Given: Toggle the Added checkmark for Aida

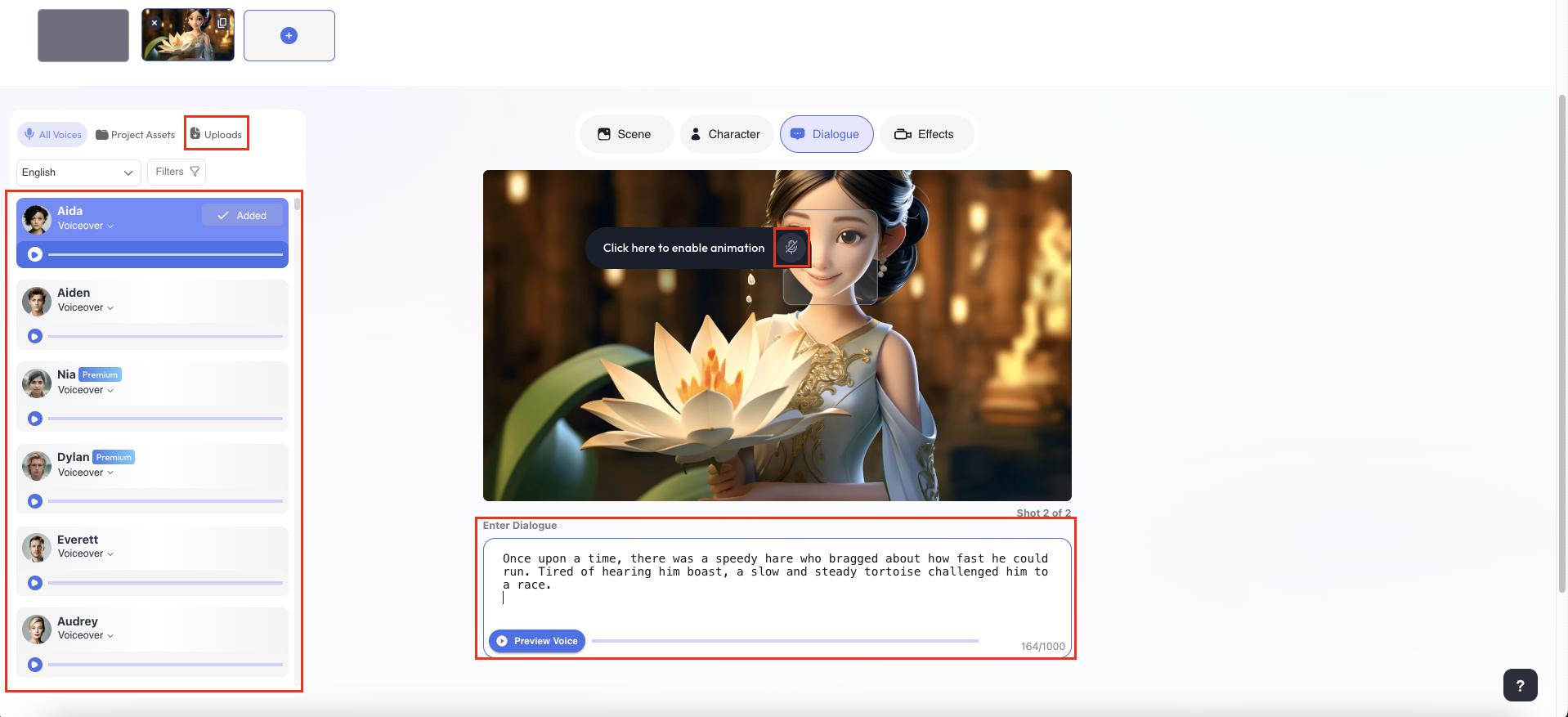Looking at the screenshot, I should (x=242, y=215).
